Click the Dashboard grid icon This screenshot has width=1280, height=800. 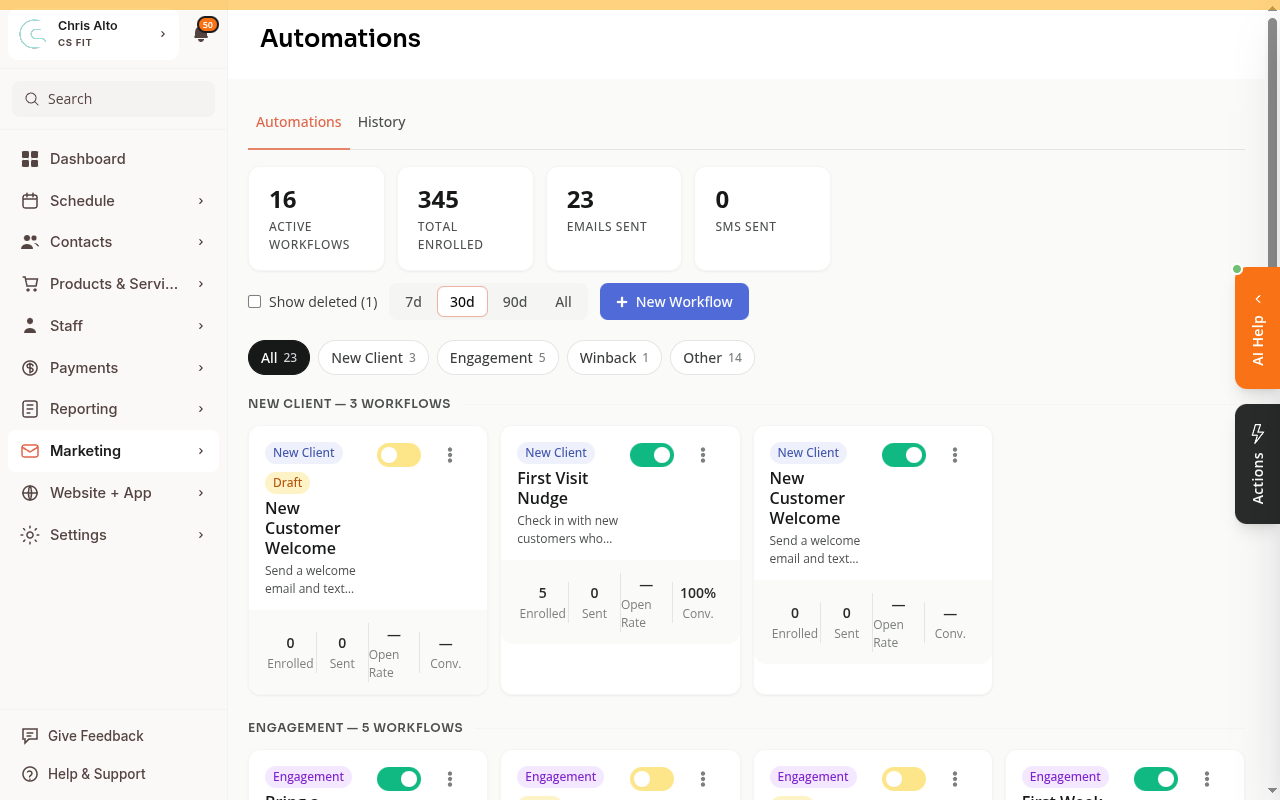click(x=30, y=159)
